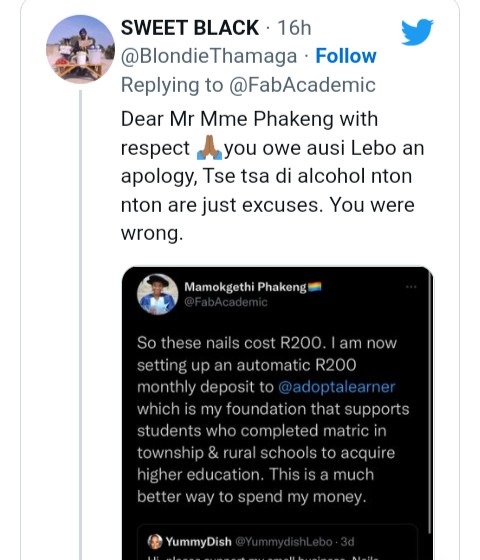The height and width of the screenshot is (560, 480).
Task: Open the Mamokgethi Phakeng name in quoted tweet
Action: tap(245, 287)
